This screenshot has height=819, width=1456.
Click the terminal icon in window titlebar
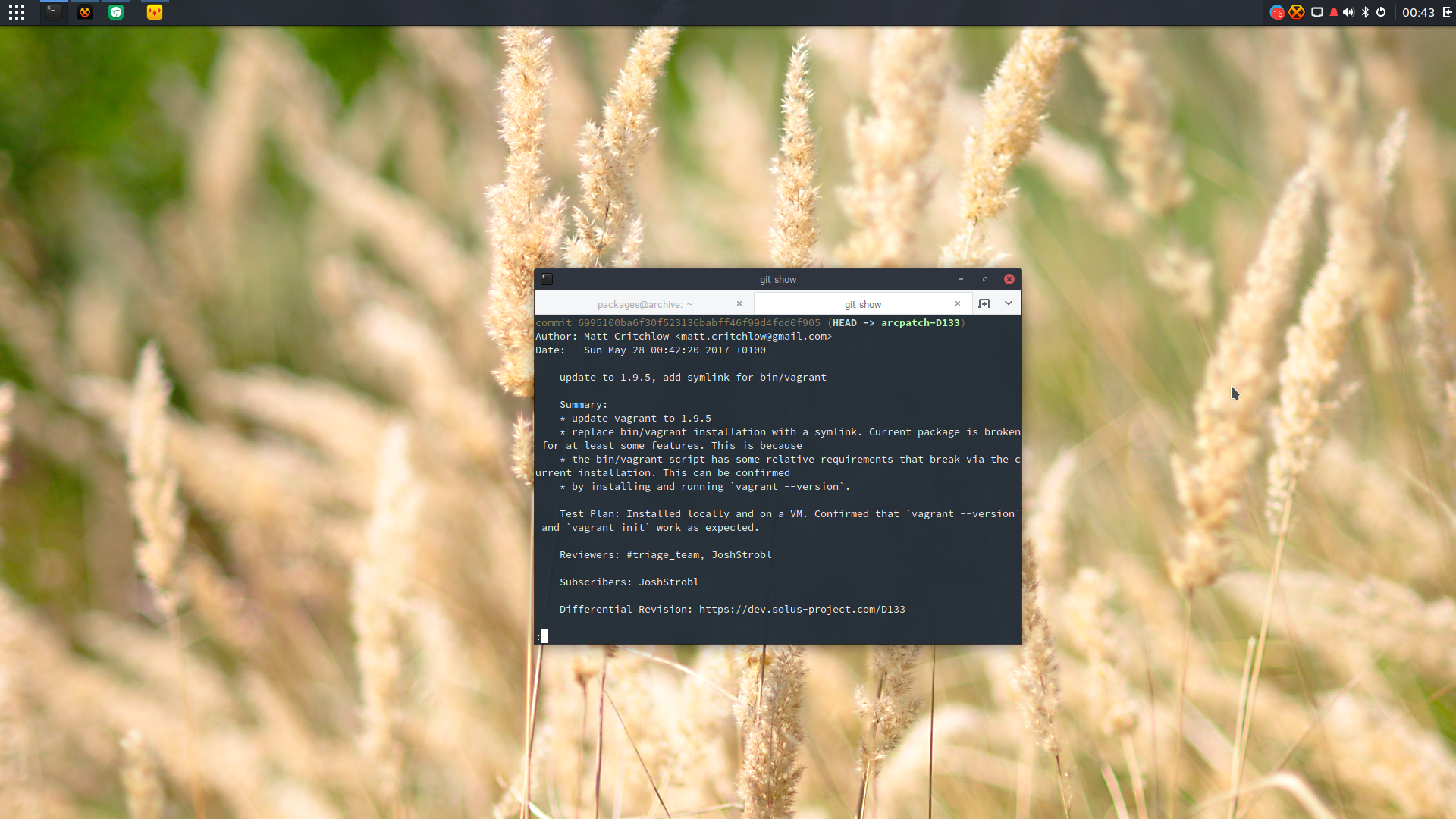547,279
